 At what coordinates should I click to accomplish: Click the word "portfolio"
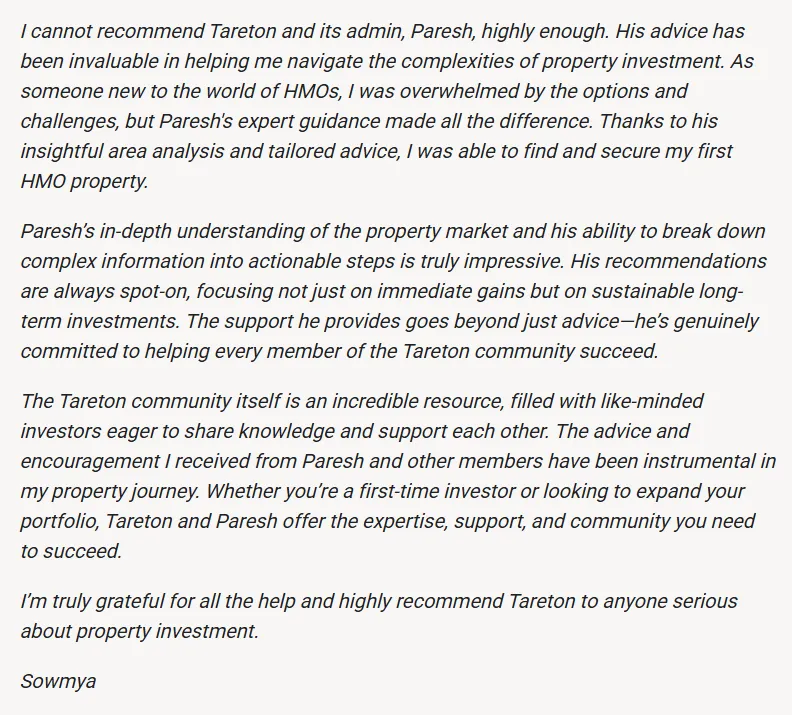[x=58, y=521]
